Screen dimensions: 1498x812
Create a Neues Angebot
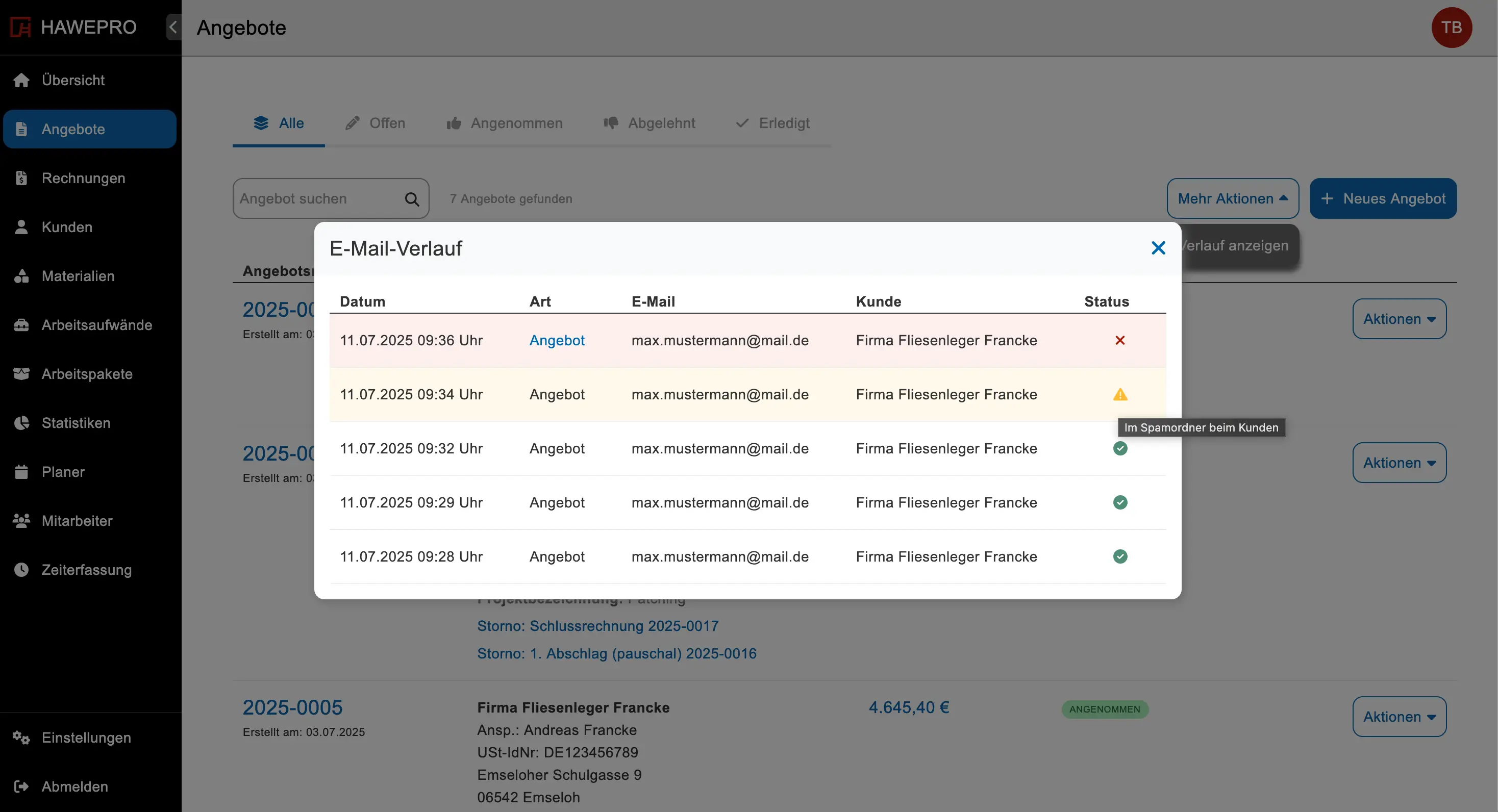1382,198
